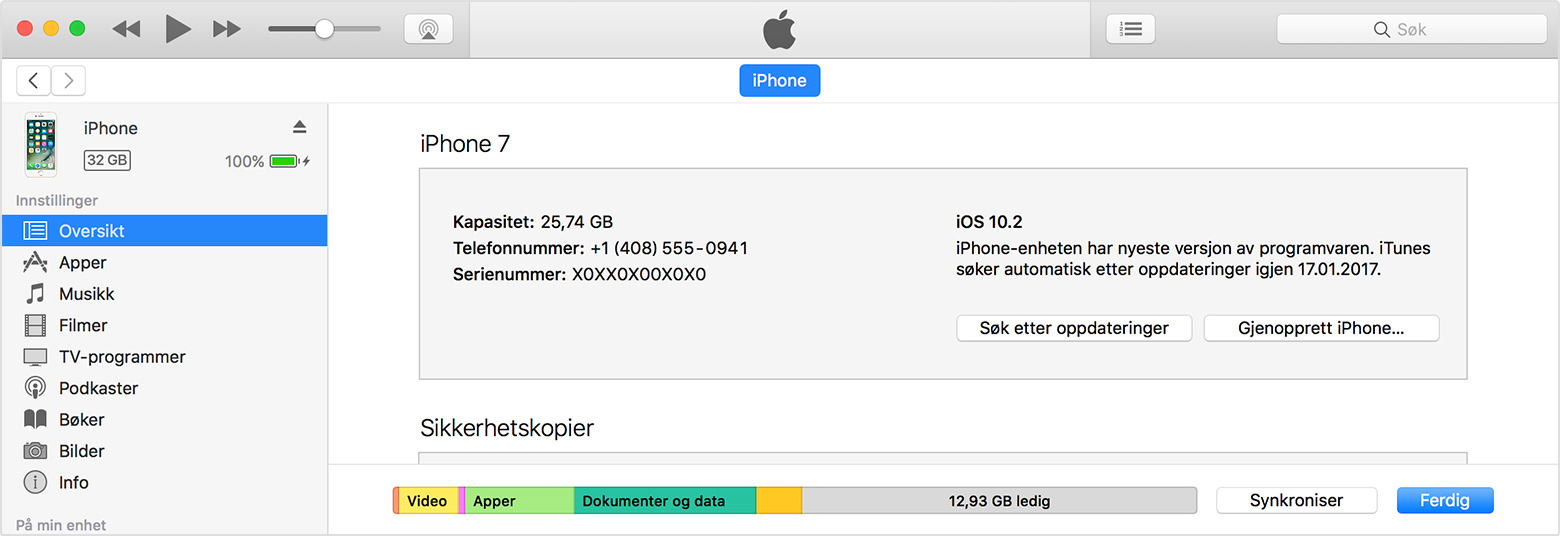Click the rewind playback button

[x=126, y=29]
